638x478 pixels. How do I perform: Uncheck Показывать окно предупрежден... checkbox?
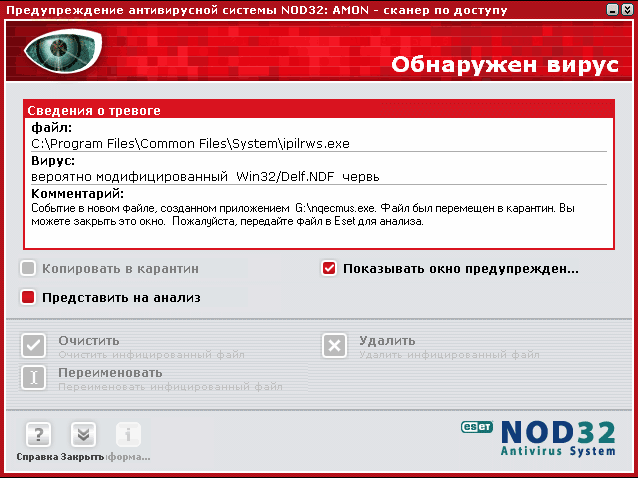[329, 268]
